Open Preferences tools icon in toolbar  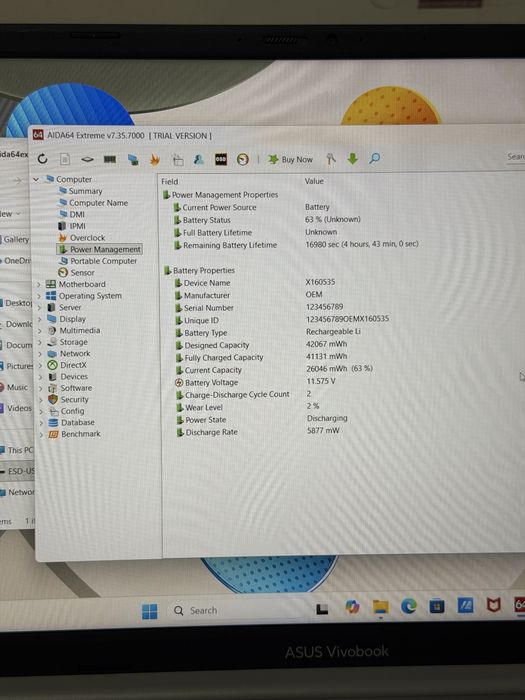tap(331, 158)
